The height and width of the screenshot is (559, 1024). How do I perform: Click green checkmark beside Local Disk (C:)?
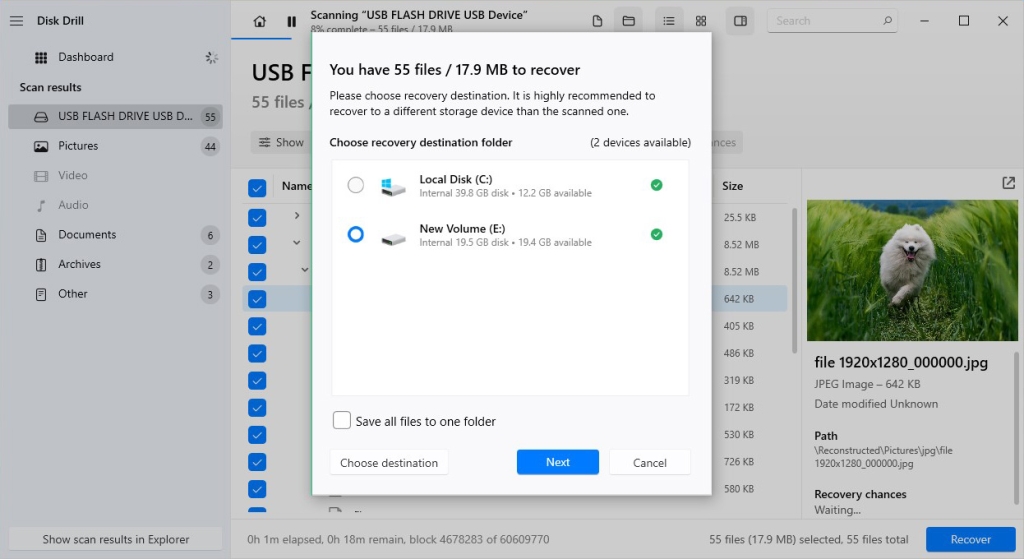[x=656, y=185]
